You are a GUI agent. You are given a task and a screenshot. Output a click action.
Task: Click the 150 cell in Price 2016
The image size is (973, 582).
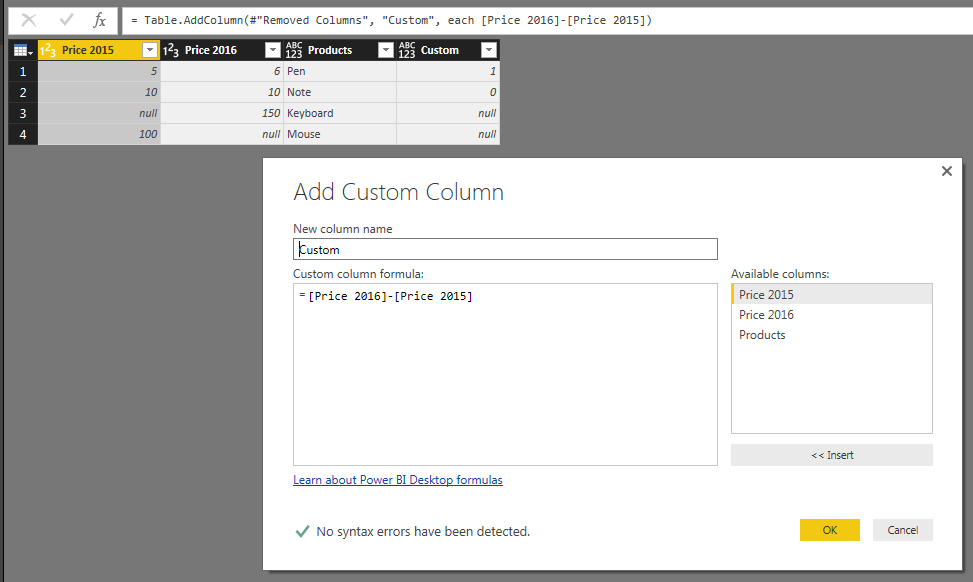click(222, 114)
